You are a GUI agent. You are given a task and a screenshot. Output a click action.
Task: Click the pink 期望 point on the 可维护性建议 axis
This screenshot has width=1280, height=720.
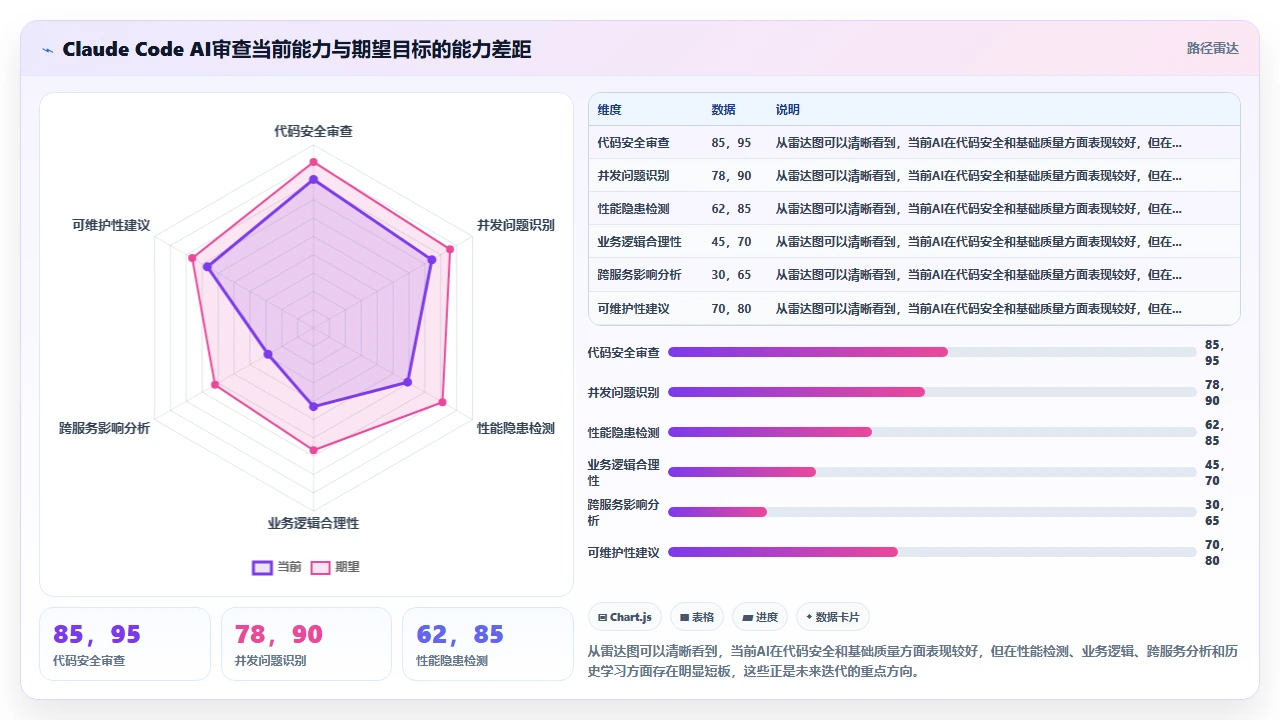pyautogui.click(x=192, y=258)
